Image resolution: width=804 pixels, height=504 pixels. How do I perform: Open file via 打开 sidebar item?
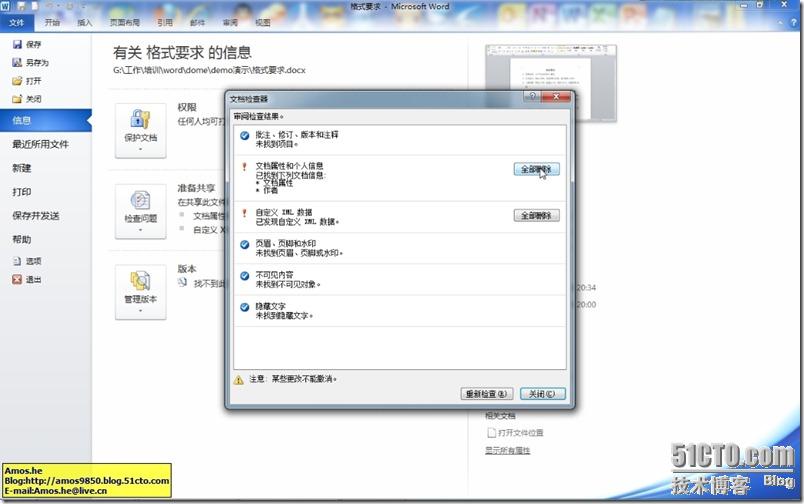click(x=27, y=81)
